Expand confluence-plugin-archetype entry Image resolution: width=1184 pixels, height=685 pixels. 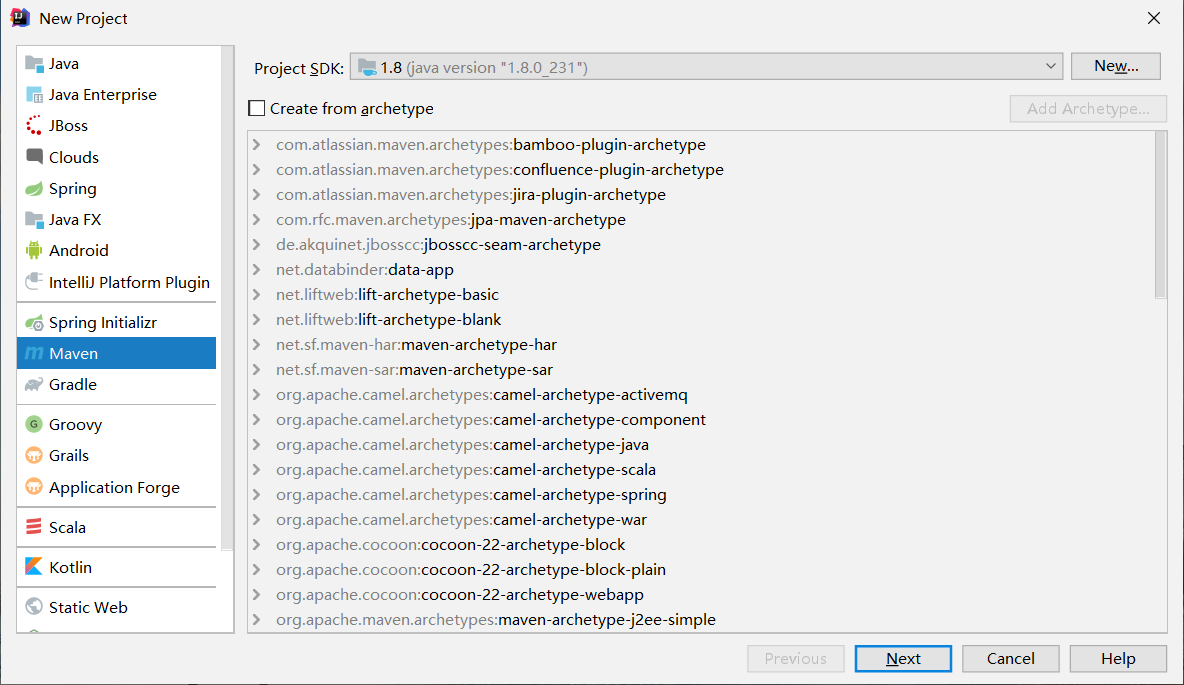257,169
